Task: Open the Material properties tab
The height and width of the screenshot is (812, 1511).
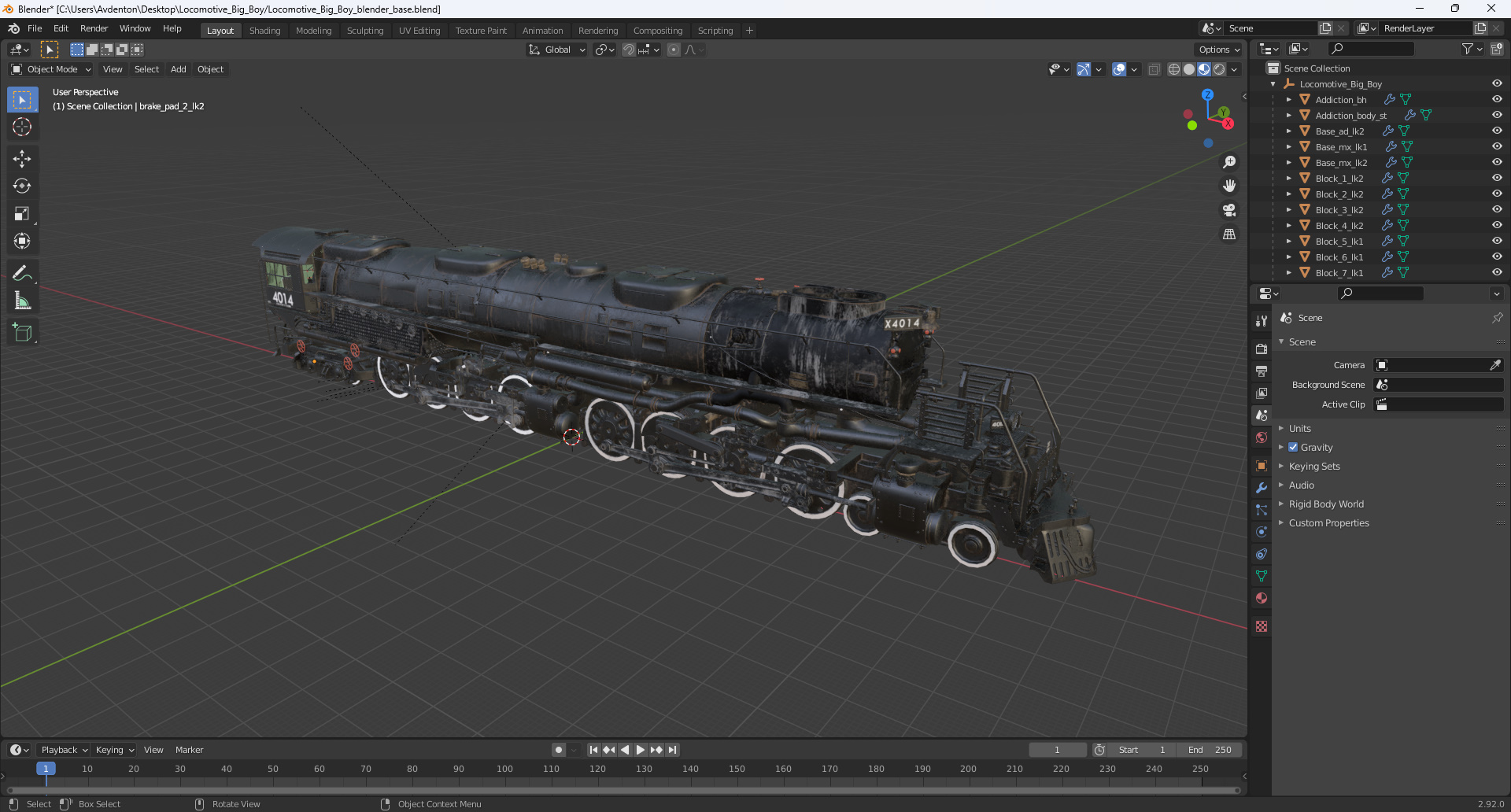Action: click(1262, 598)
